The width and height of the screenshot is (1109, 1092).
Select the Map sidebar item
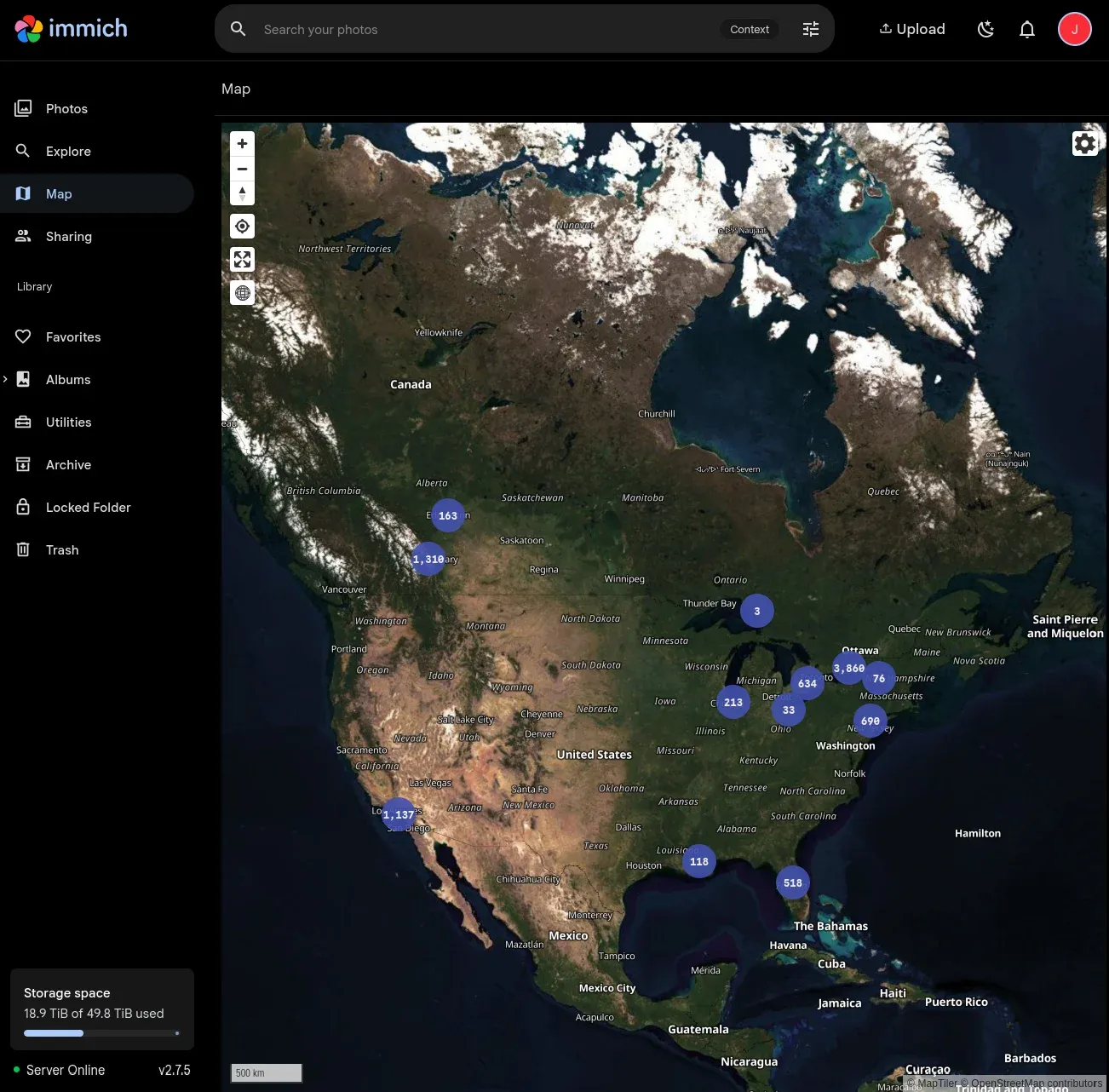[97, 193]
